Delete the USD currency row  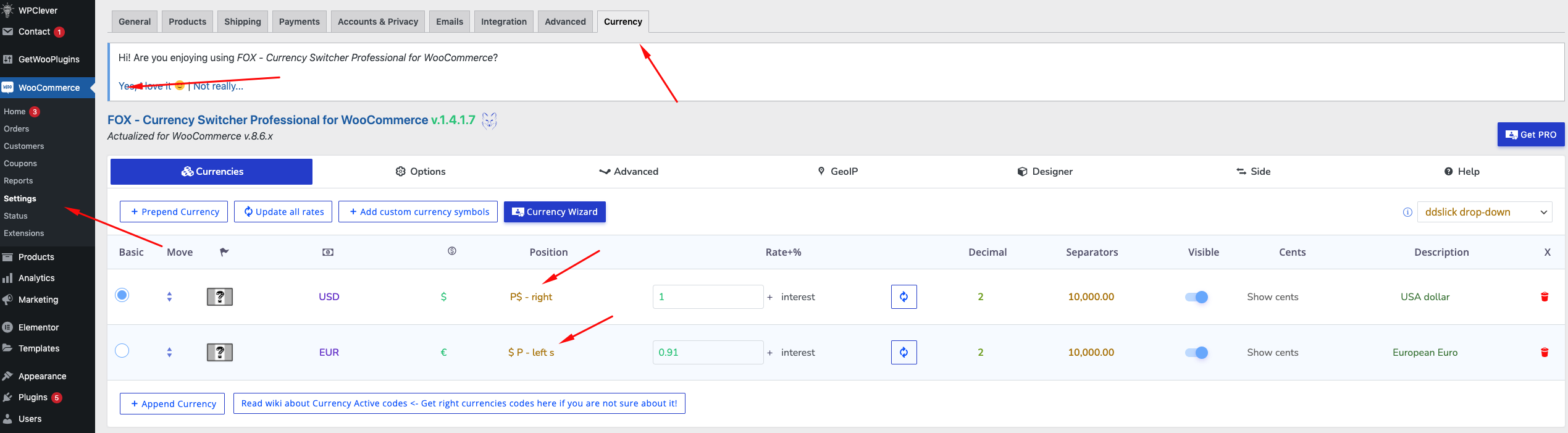click(1545, 296)
